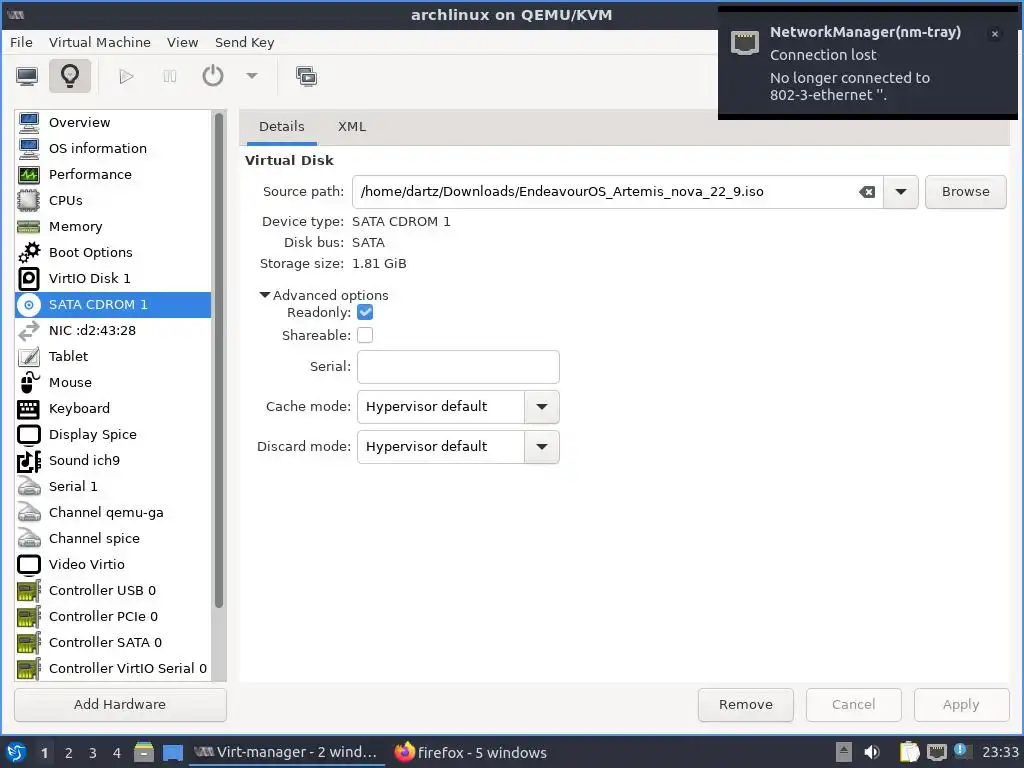Viewport: 1024px width, 768px height.
Task: Select NIC :d2:43:28 entry
Action: click(x=113, y=330)
